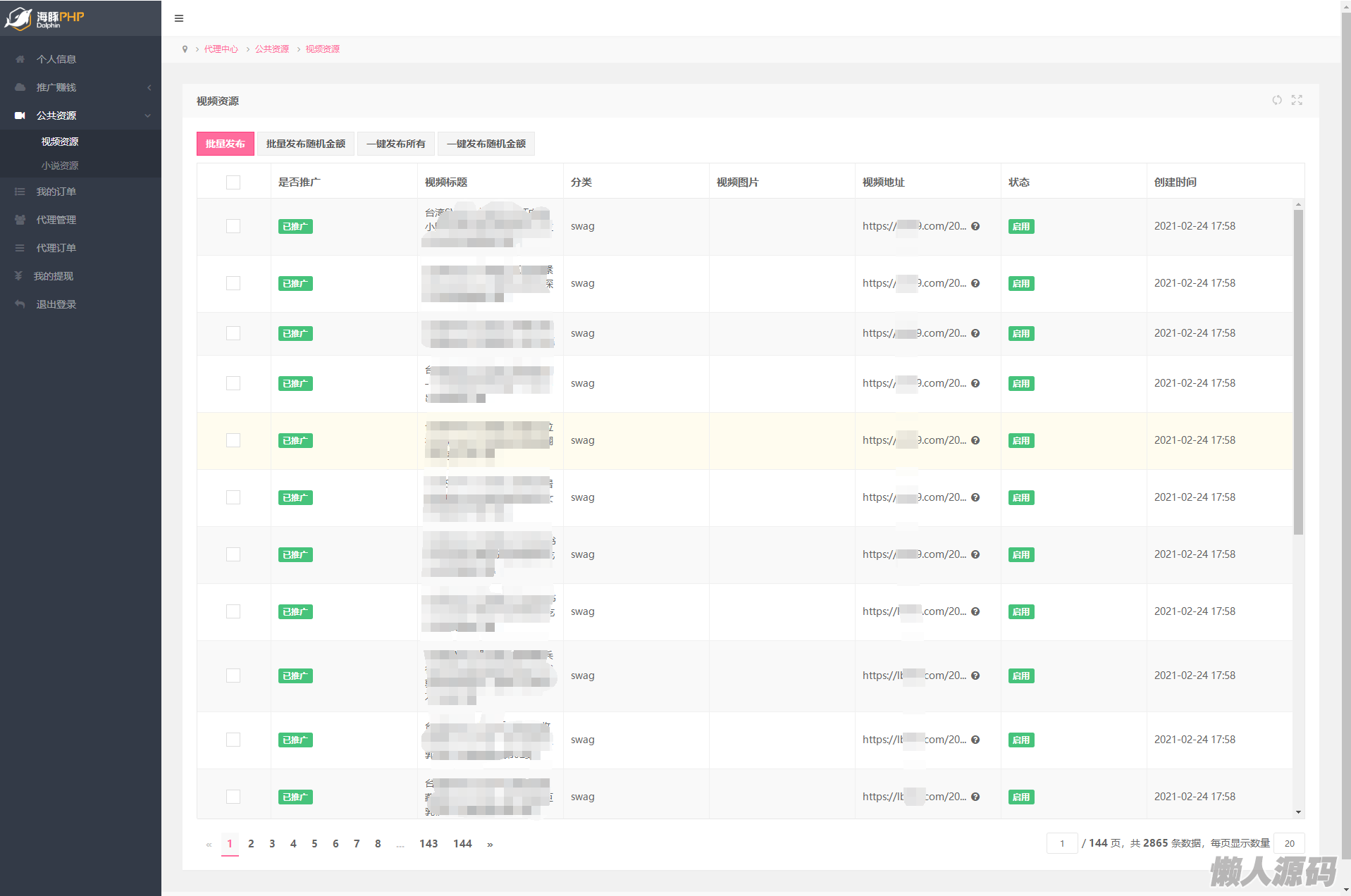This screenshot has height=896, width=1351.
Task: Go to next page arrow »
Action: pos(490,844)
